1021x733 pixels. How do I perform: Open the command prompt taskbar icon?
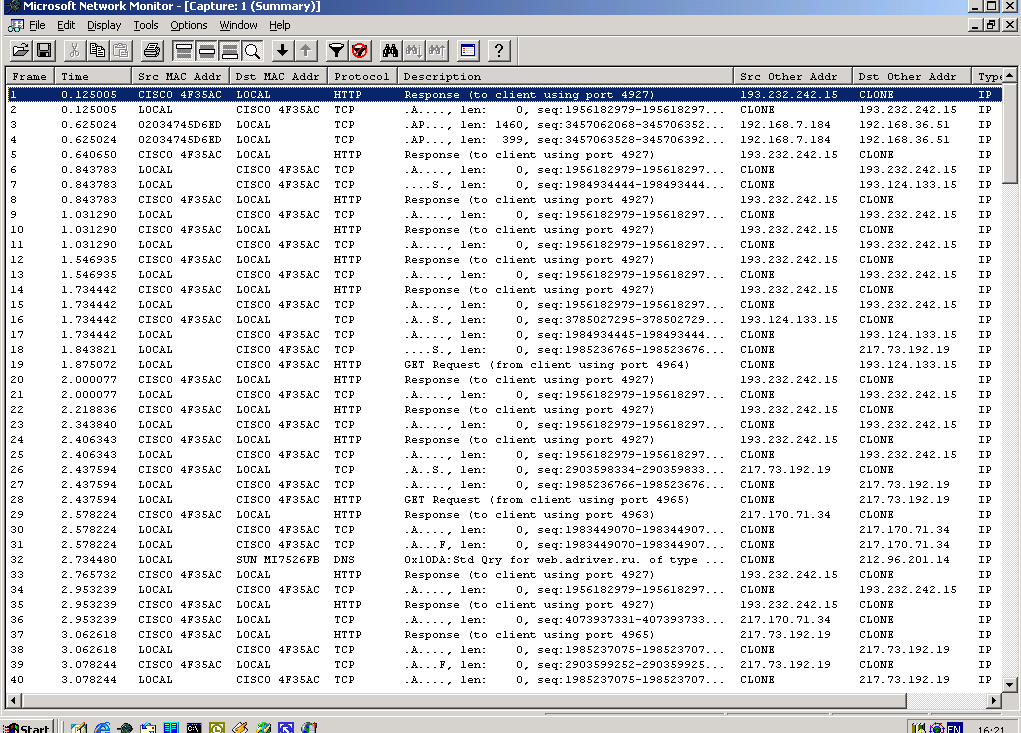point(194,728)
